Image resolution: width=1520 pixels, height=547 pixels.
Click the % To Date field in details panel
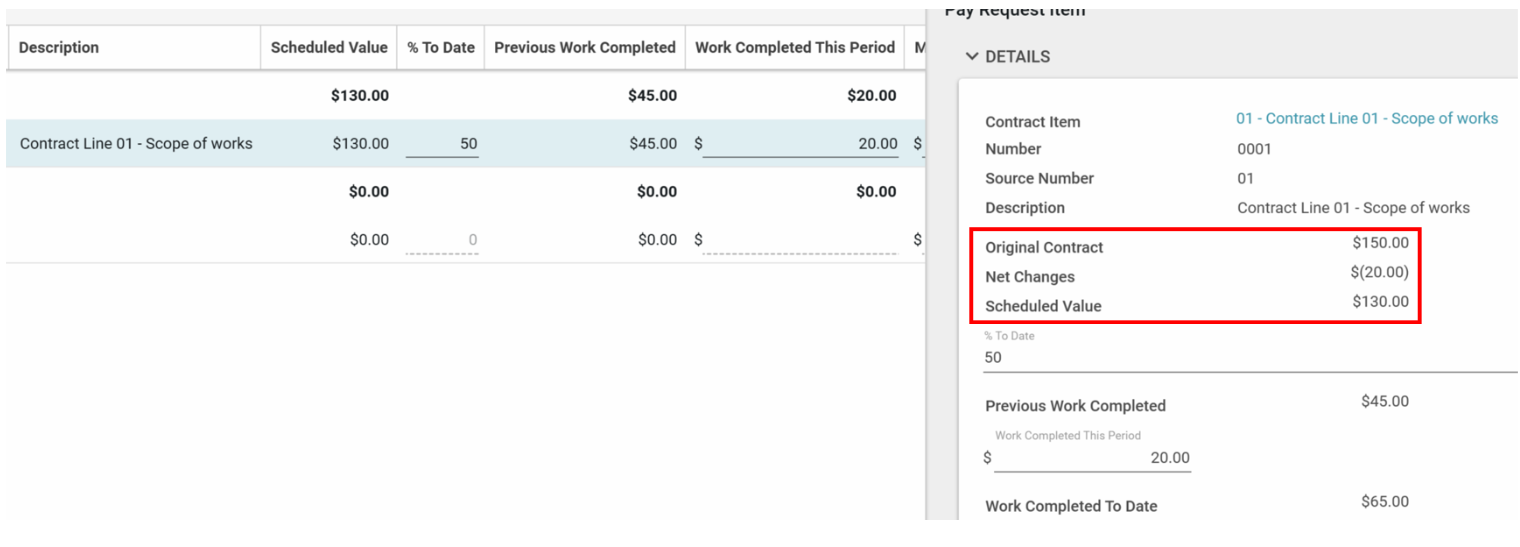(x=1240, y=358)
